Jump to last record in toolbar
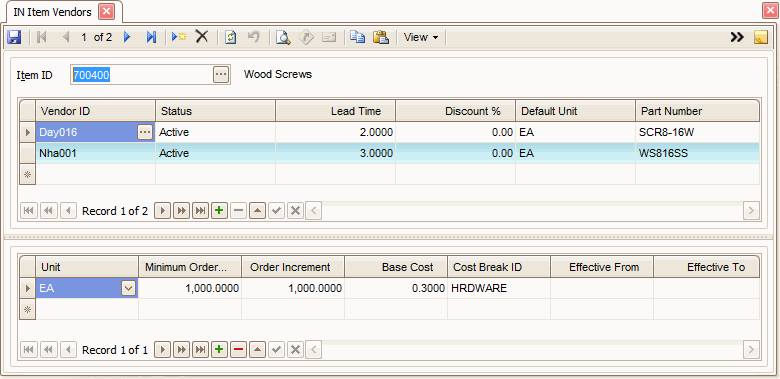This screenshot has height=379, width=780. [x=151, y=37]
